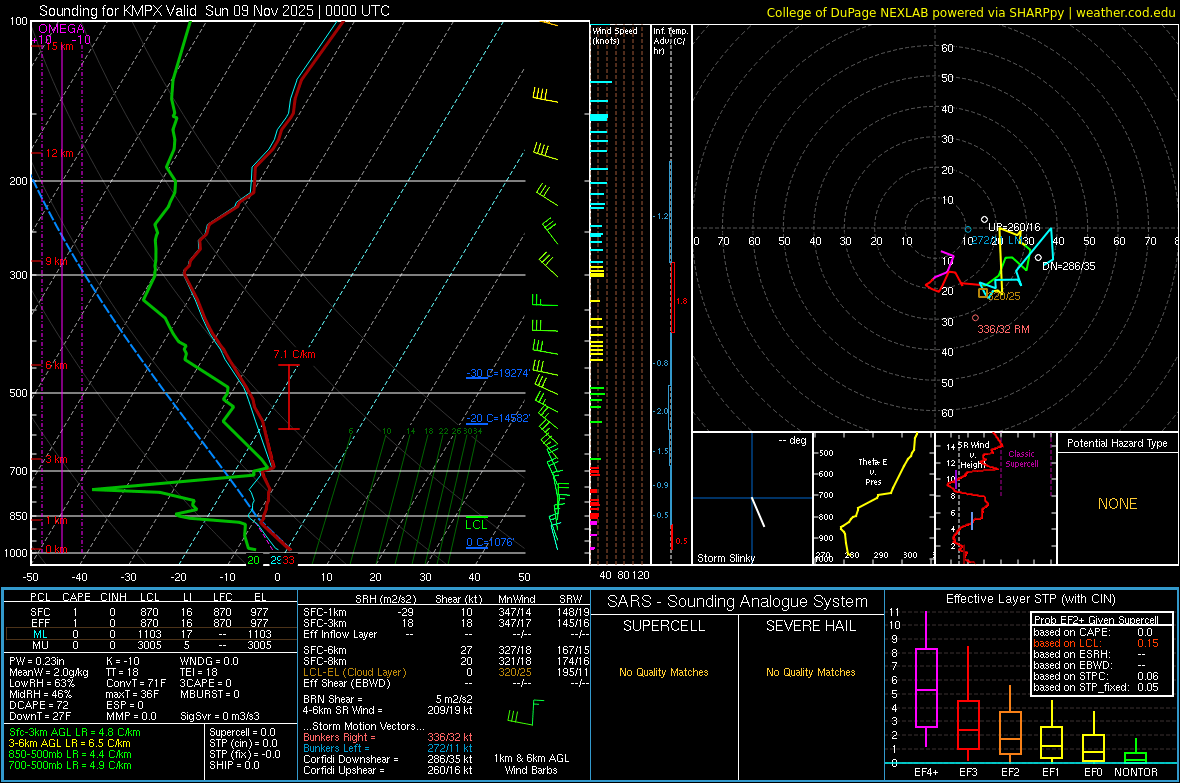Click the white circle beside UP=260/16

pos(984,220)
